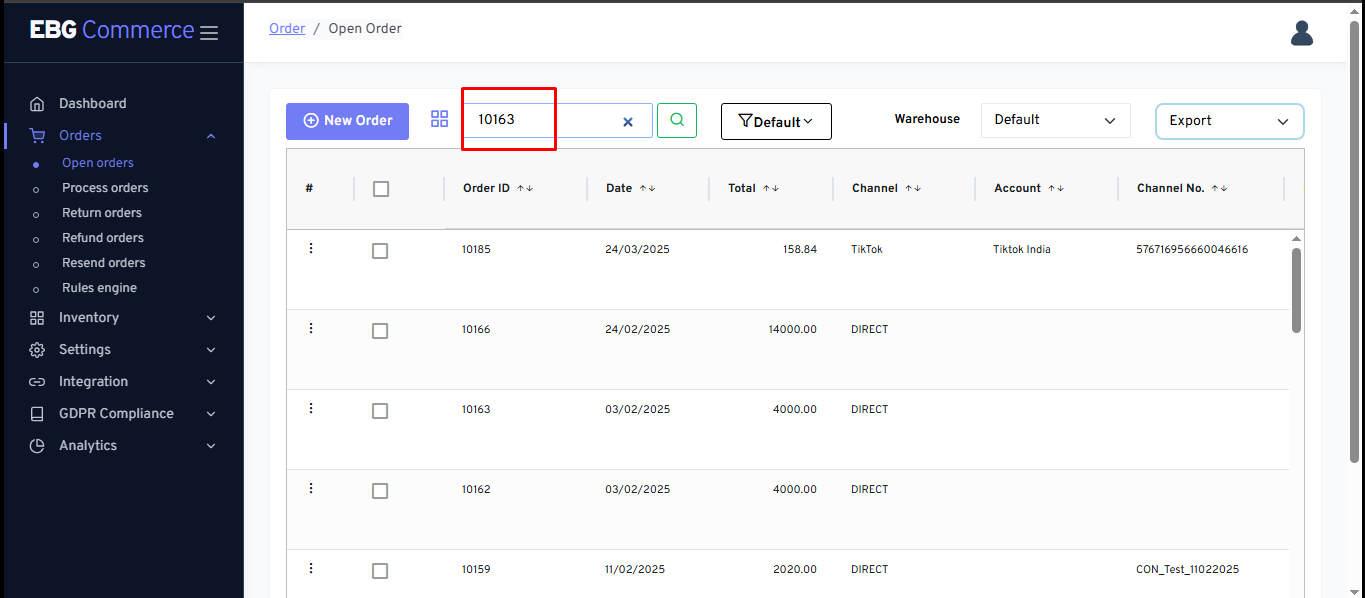This screenshot has height=598, width=1365.
Task: Click the grid view icon beside the search box
Action: (439, 119)
